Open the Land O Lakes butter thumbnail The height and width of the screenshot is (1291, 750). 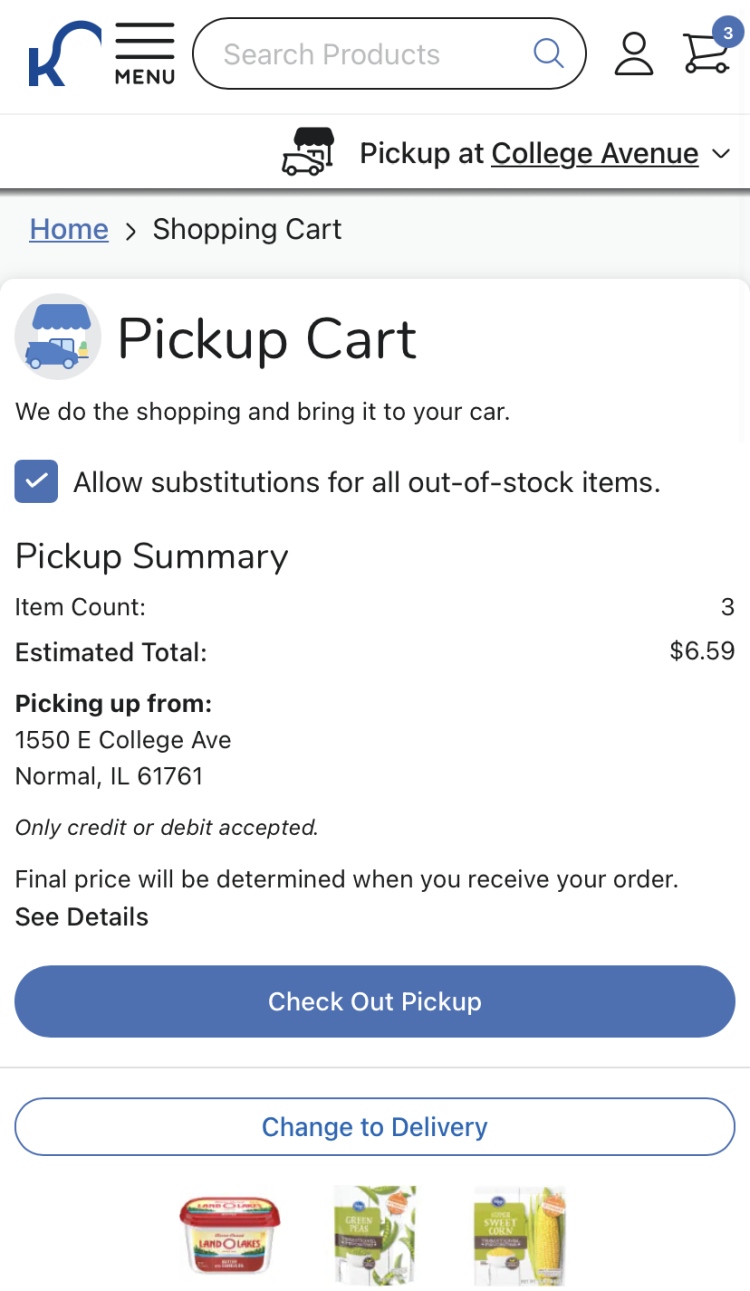(x=230, y=1235)
